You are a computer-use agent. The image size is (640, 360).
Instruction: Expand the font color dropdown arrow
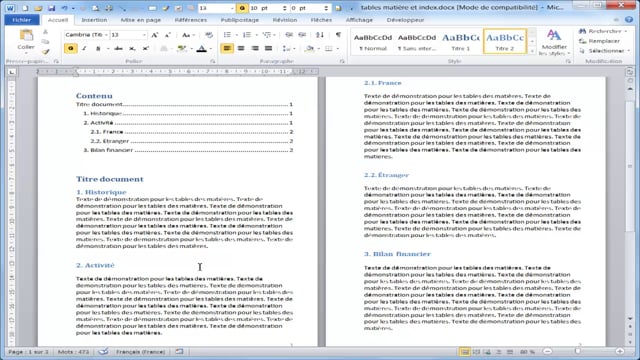[x=211, y=49]
